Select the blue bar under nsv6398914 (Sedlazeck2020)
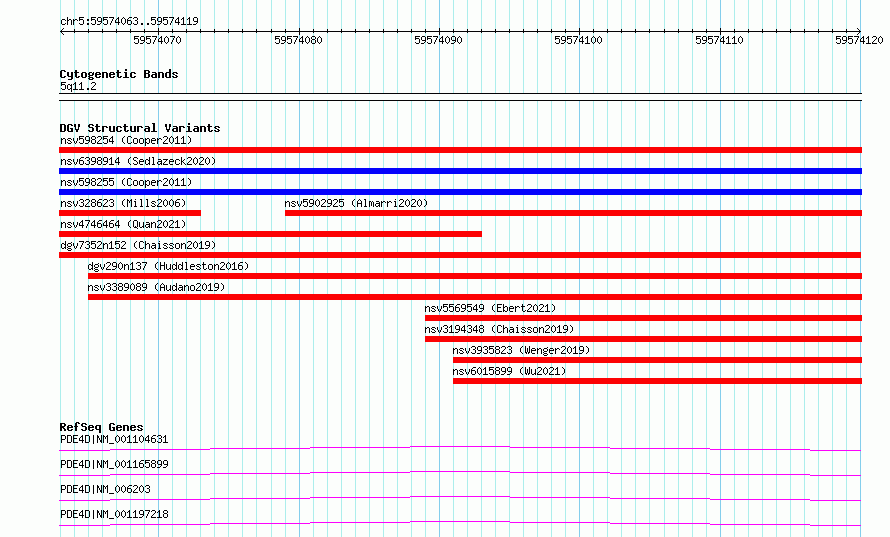 [460, 171]
